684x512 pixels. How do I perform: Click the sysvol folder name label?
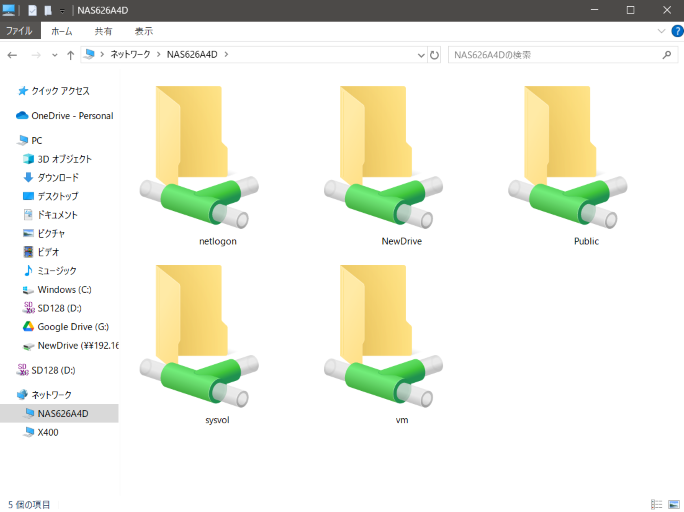217,420
